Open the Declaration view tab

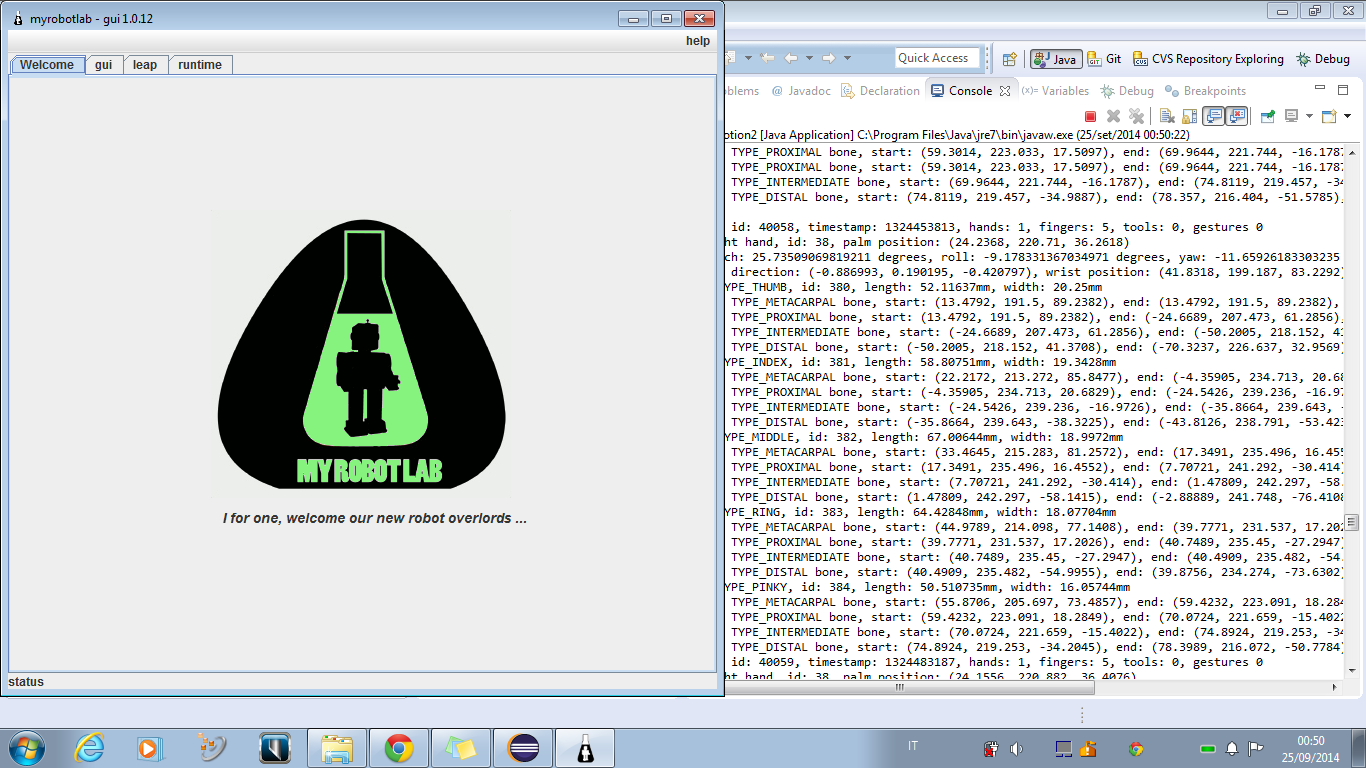[x=880, y=91]
